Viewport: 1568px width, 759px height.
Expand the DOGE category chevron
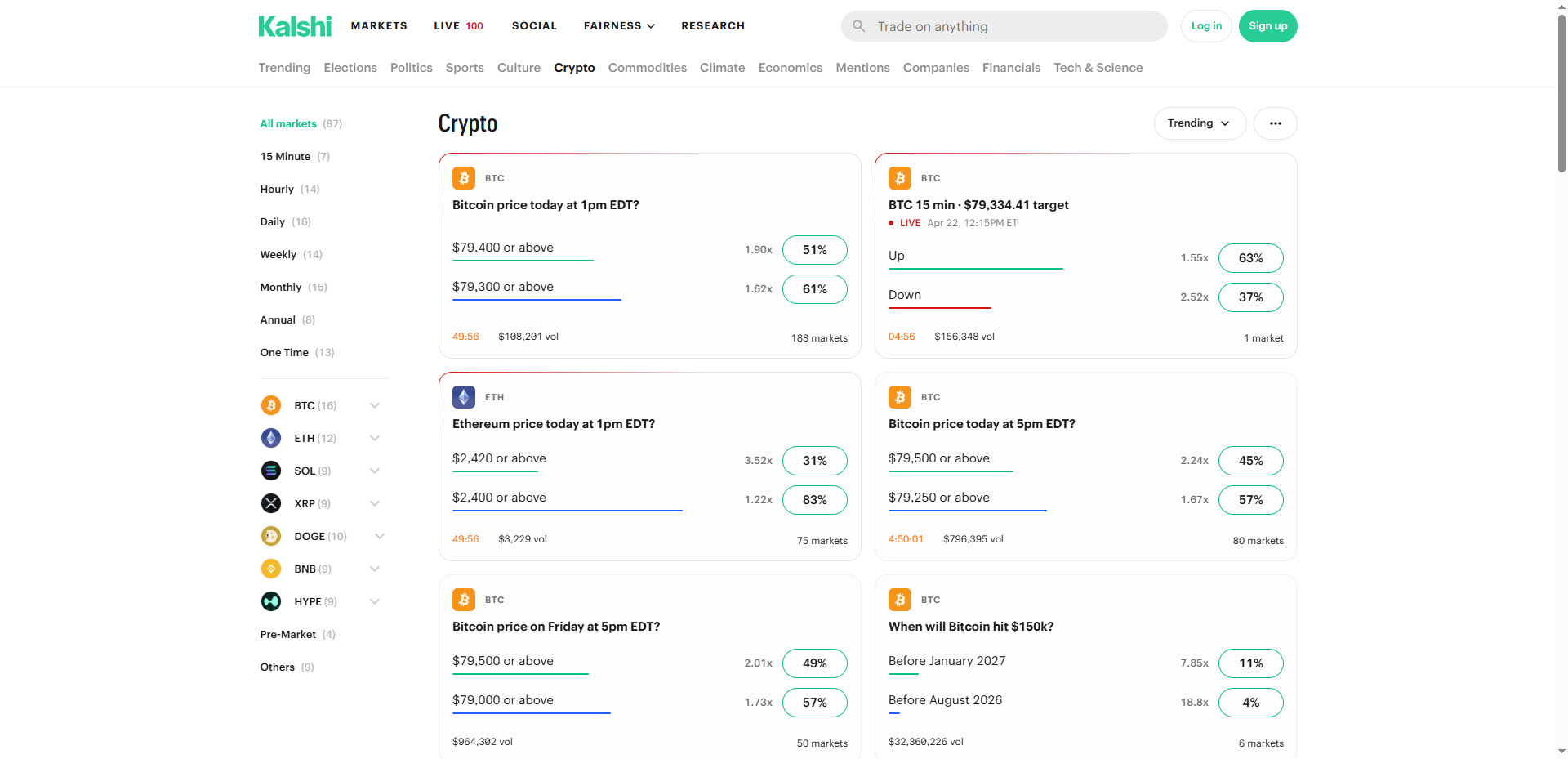[x=380, y=536]
